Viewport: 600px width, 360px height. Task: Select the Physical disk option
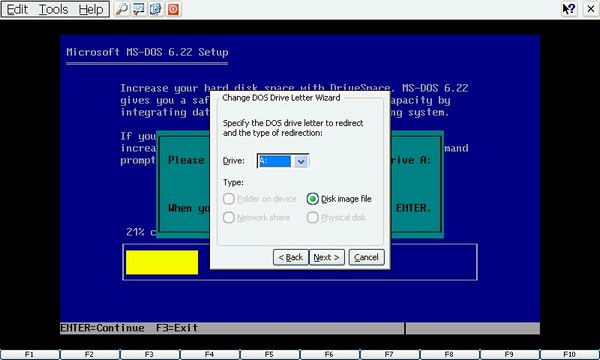tap(336, 217)
